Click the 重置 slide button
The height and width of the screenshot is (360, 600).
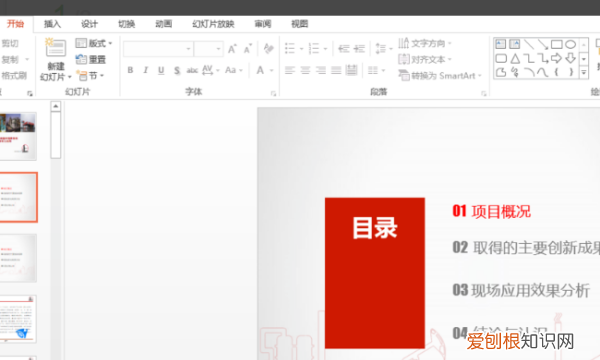(x=91, y=60)
